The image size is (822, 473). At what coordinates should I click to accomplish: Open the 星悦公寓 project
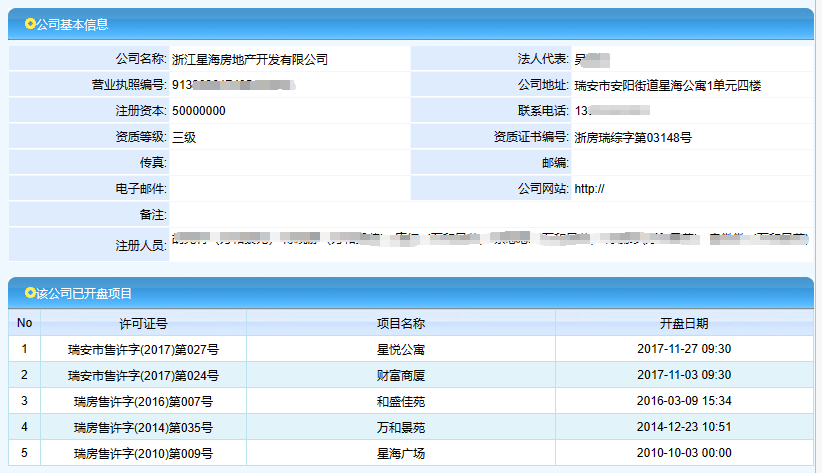400,349
